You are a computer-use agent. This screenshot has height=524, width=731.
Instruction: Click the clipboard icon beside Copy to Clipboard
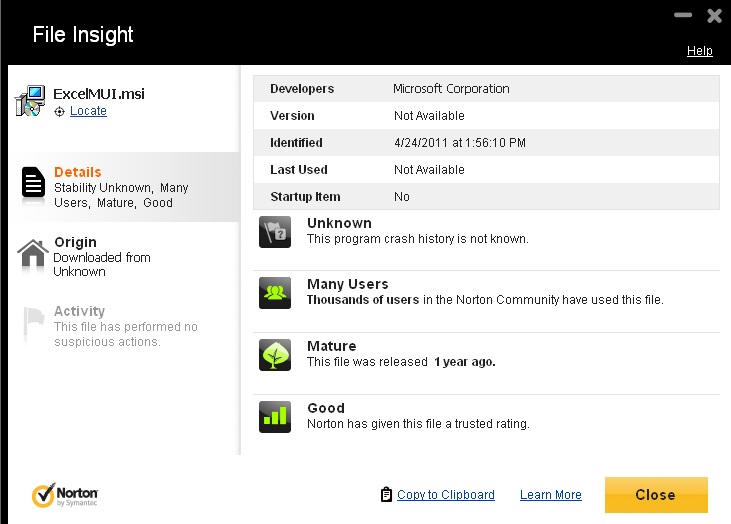[x=386, y=495]
